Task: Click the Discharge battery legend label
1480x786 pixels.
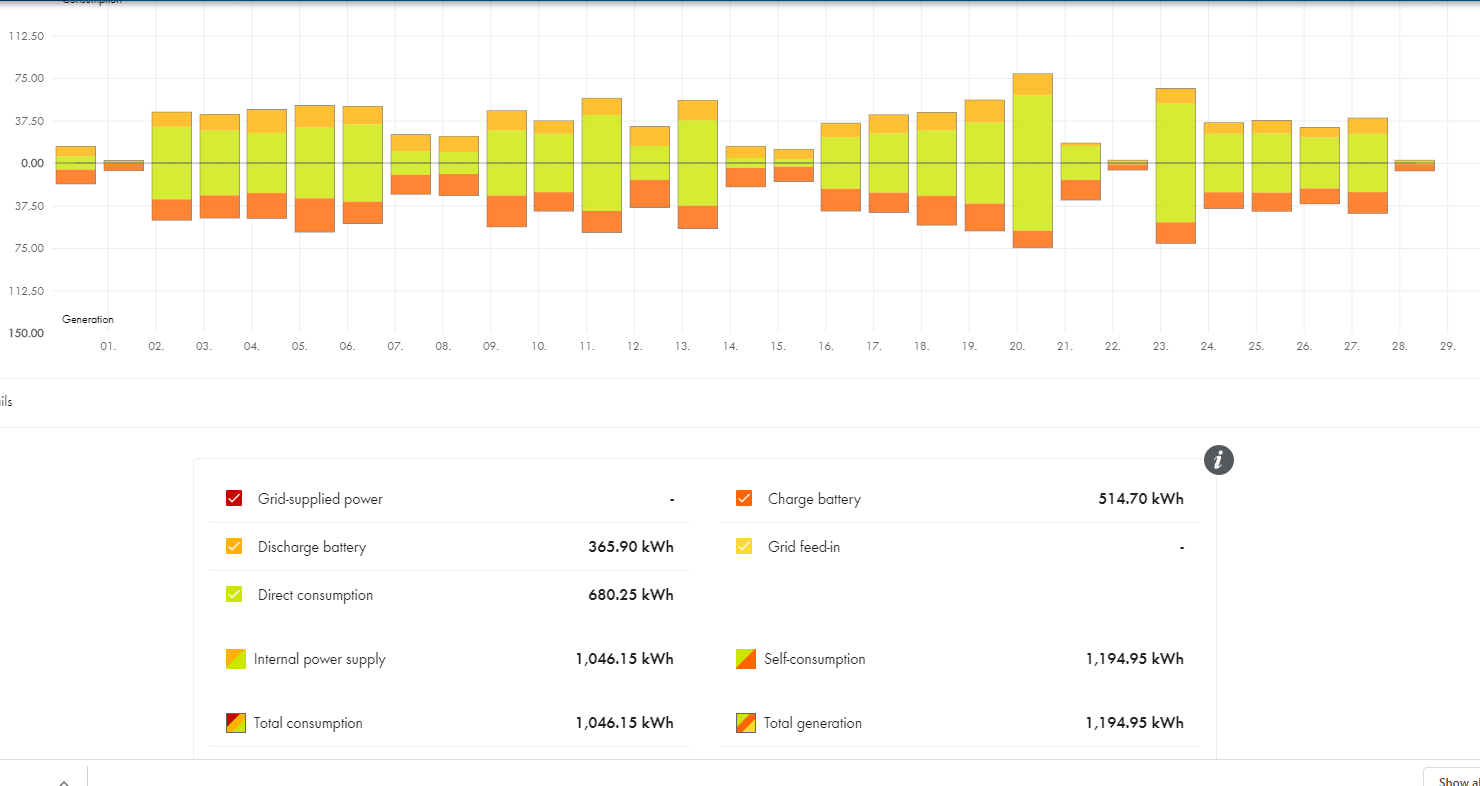Action: click(x=312, y=547)
